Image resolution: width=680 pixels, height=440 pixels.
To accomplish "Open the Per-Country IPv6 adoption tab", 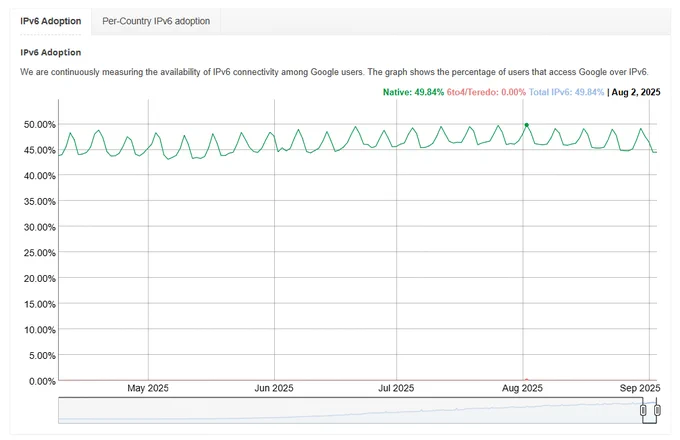I will pyautogui.click(x=156, y=21).
